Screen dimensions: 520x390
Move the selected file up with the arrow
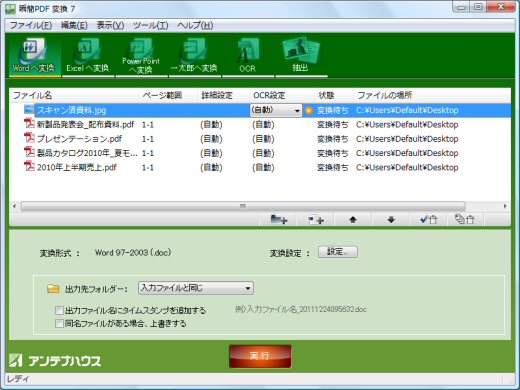pos(353,219)
